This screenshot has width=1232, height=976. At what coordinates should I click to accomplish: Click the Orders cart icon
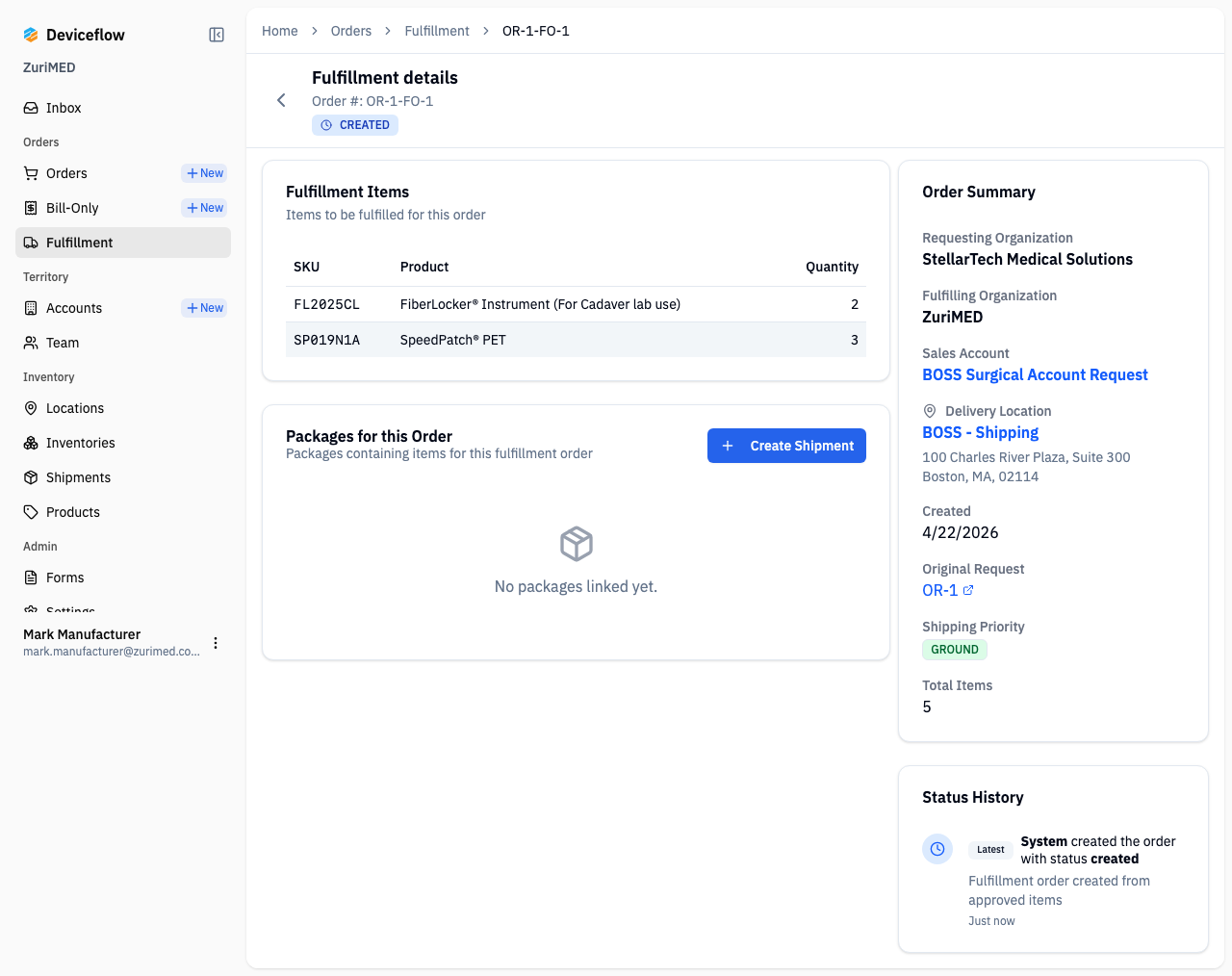pyautogui.click(x=31, y=173)
